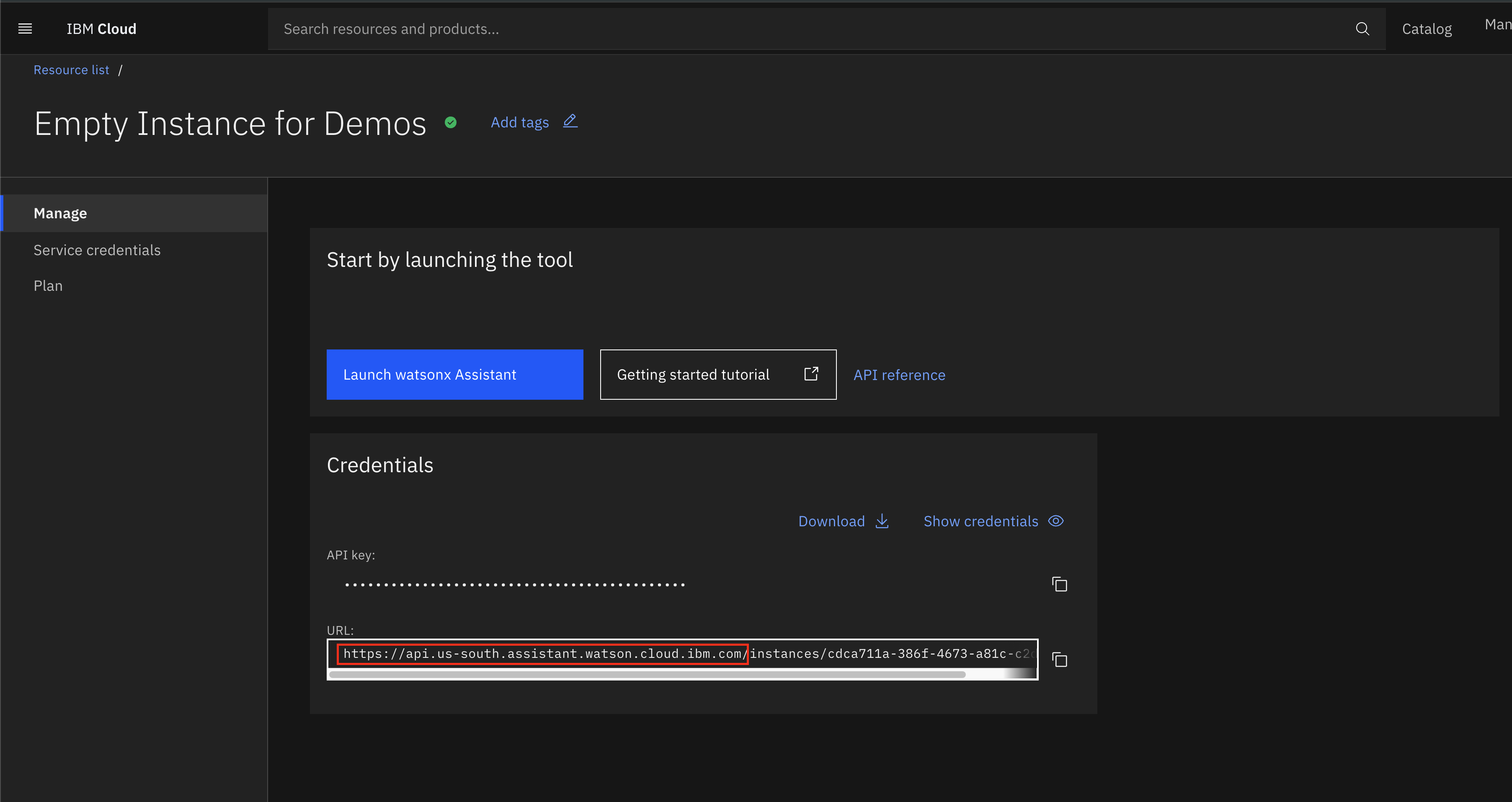Click Add tags
Image resolution: width=1512 pixels, height=802 pixels.
coord(519,122)
